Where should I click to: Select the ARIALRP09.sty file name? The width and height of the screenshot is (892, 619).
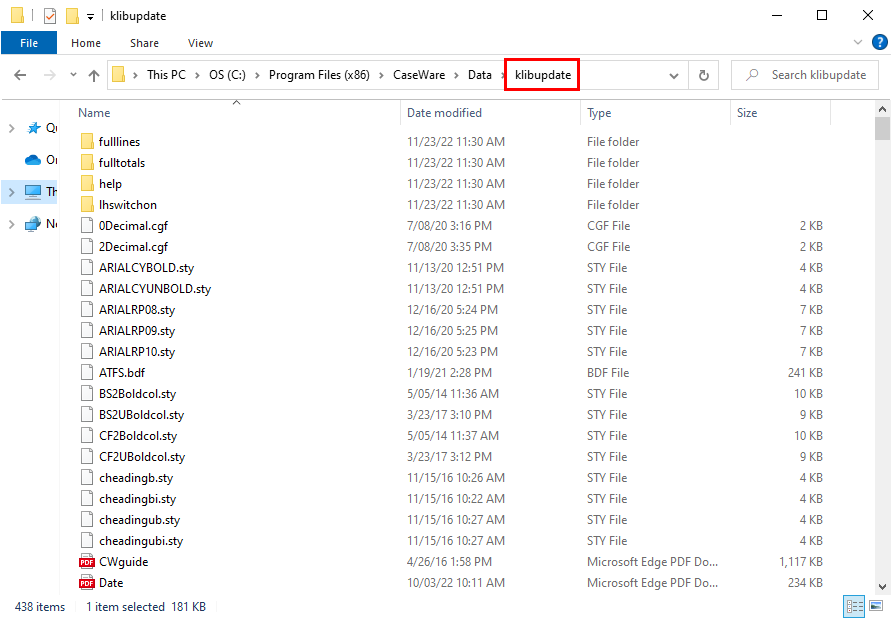pos(137,331)
